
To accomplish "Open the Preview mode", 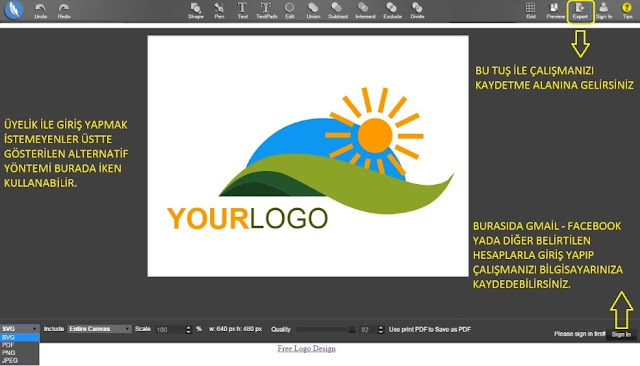I will click(x=555, y=11).
